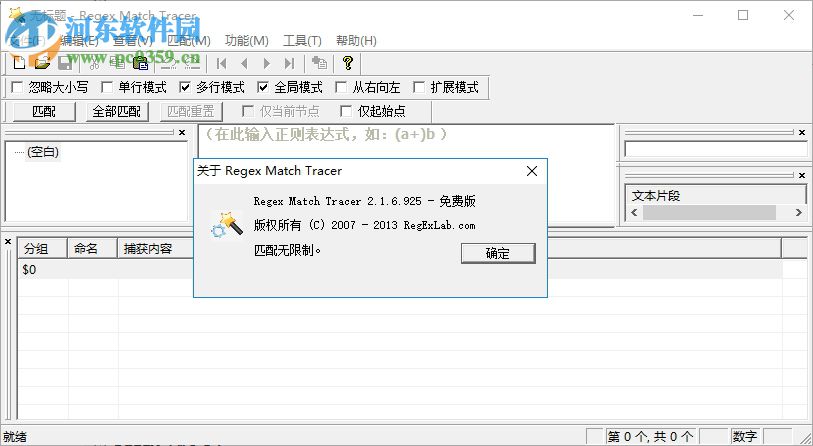The width and height of the screenshot is (813, 446).
Task: Open the 帮助(H) menu
Action: pos(356,40)
